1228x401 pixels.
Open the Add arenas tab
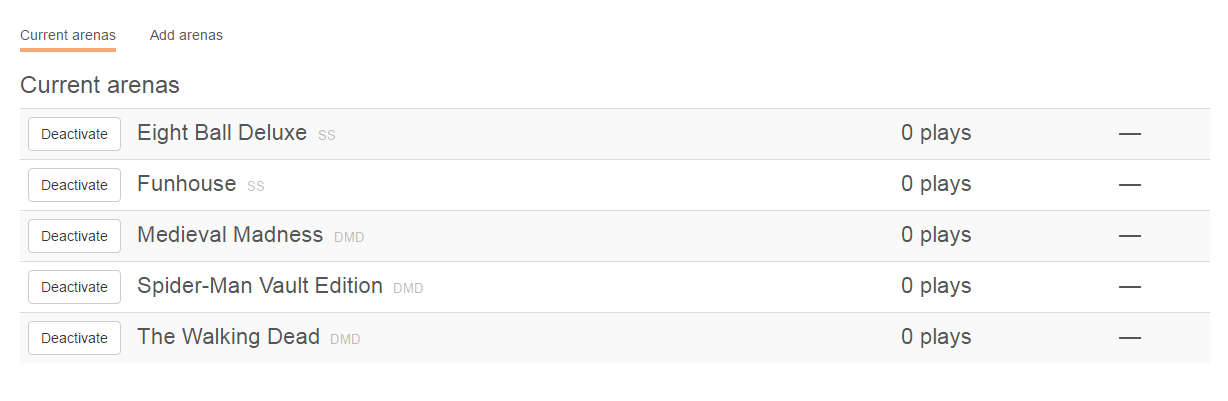[x=186, y=35]
